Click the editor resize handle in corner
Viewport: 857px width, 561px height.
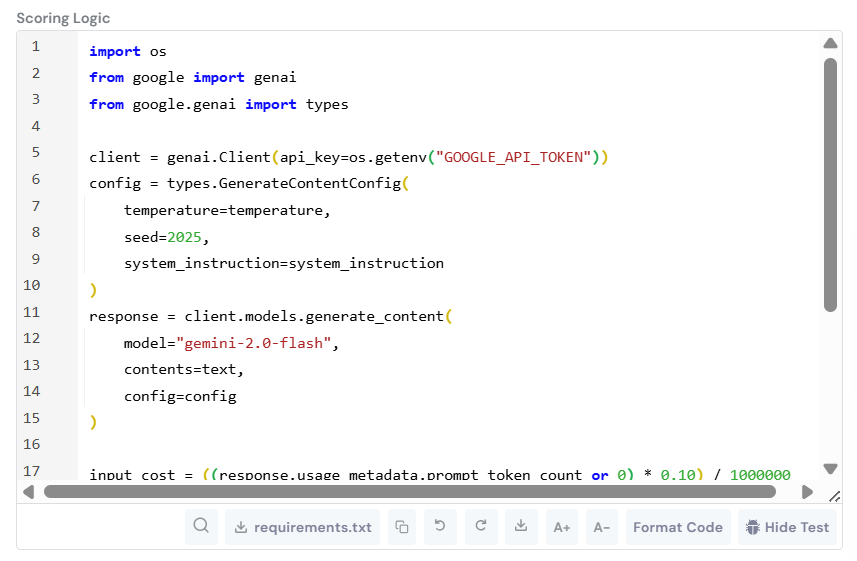(x=834, y=494)
